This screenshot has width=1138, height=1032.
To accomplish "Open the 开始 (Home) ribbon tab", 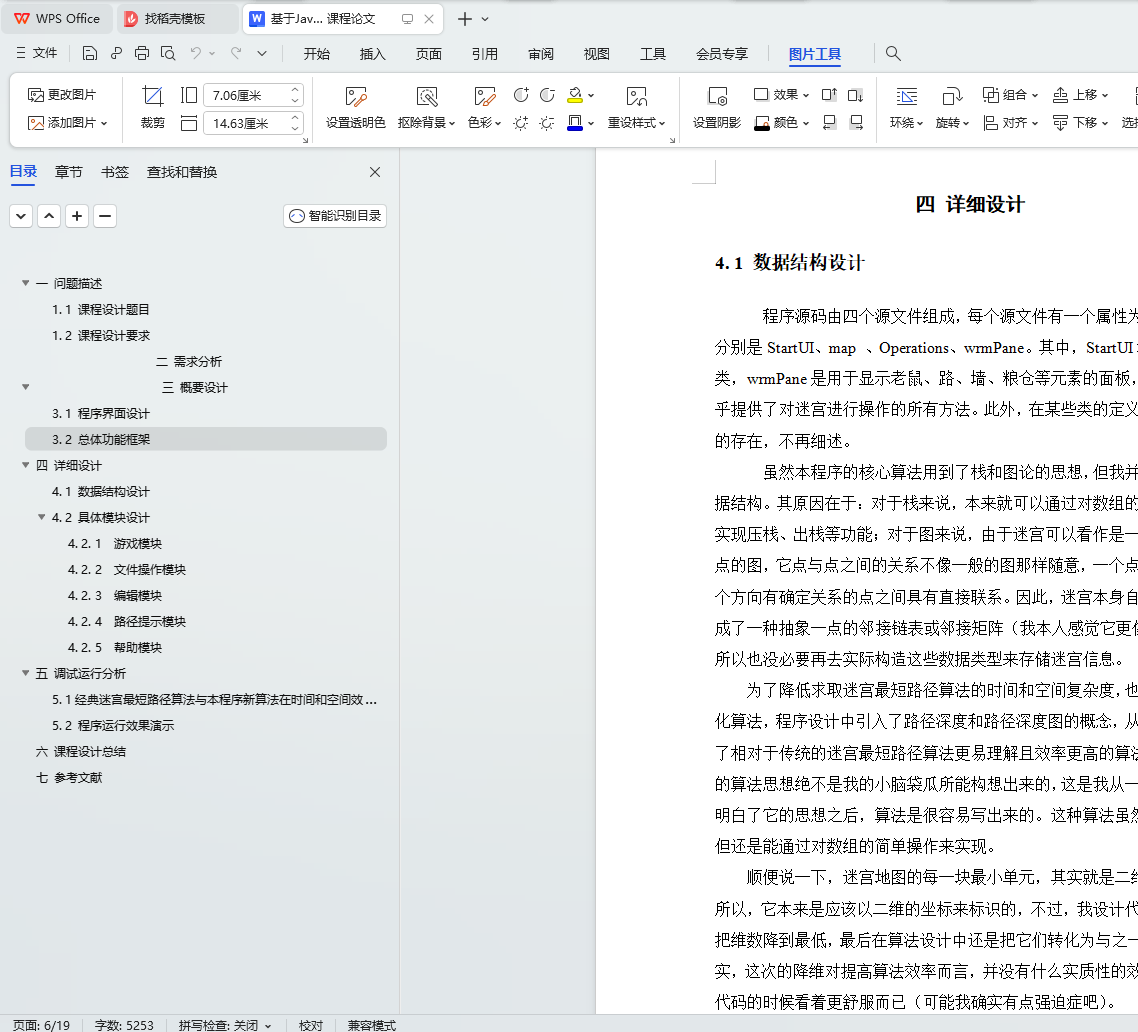I will (x=316, y=54).
